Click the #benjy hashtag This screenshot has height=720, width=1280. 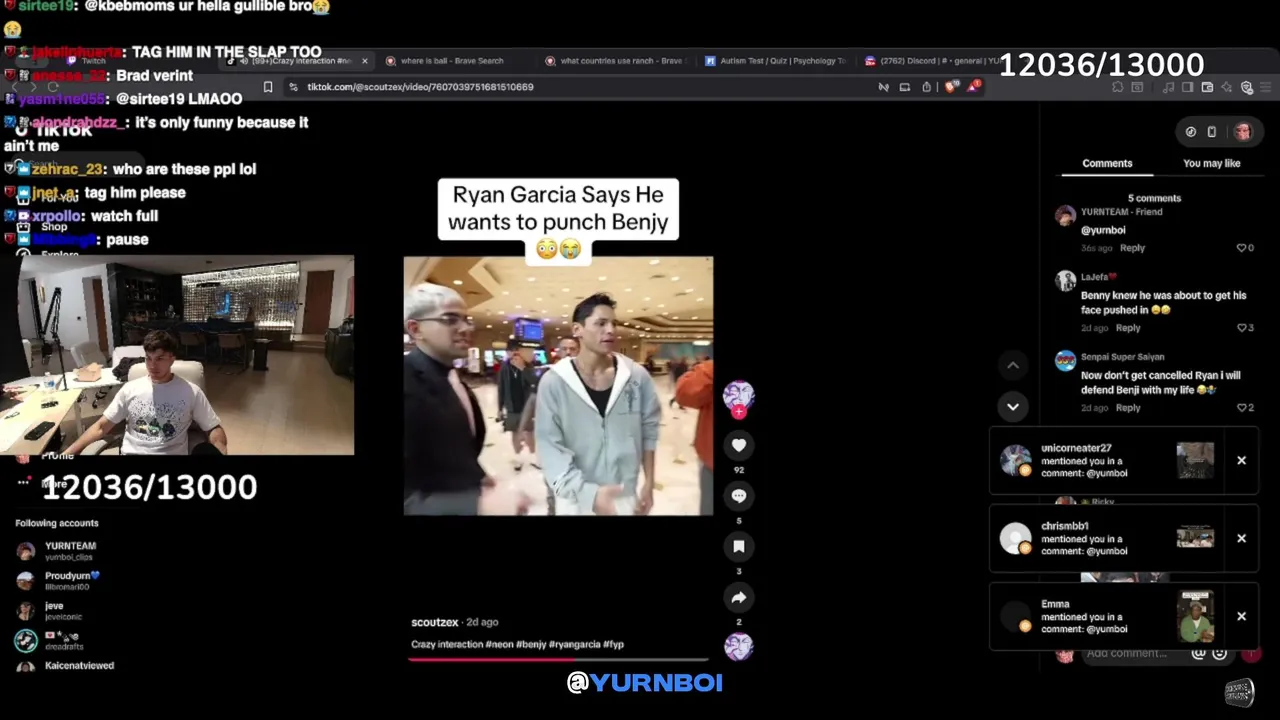coord(531,644)
